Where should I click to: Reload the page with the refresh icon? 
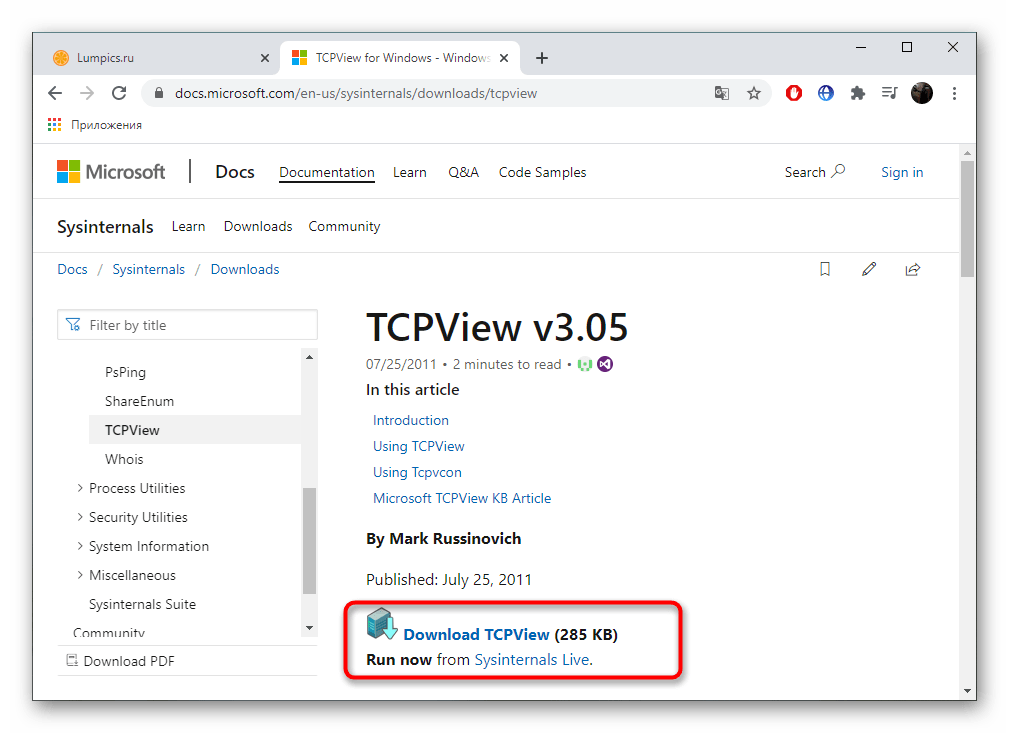[x=119, y=93]
